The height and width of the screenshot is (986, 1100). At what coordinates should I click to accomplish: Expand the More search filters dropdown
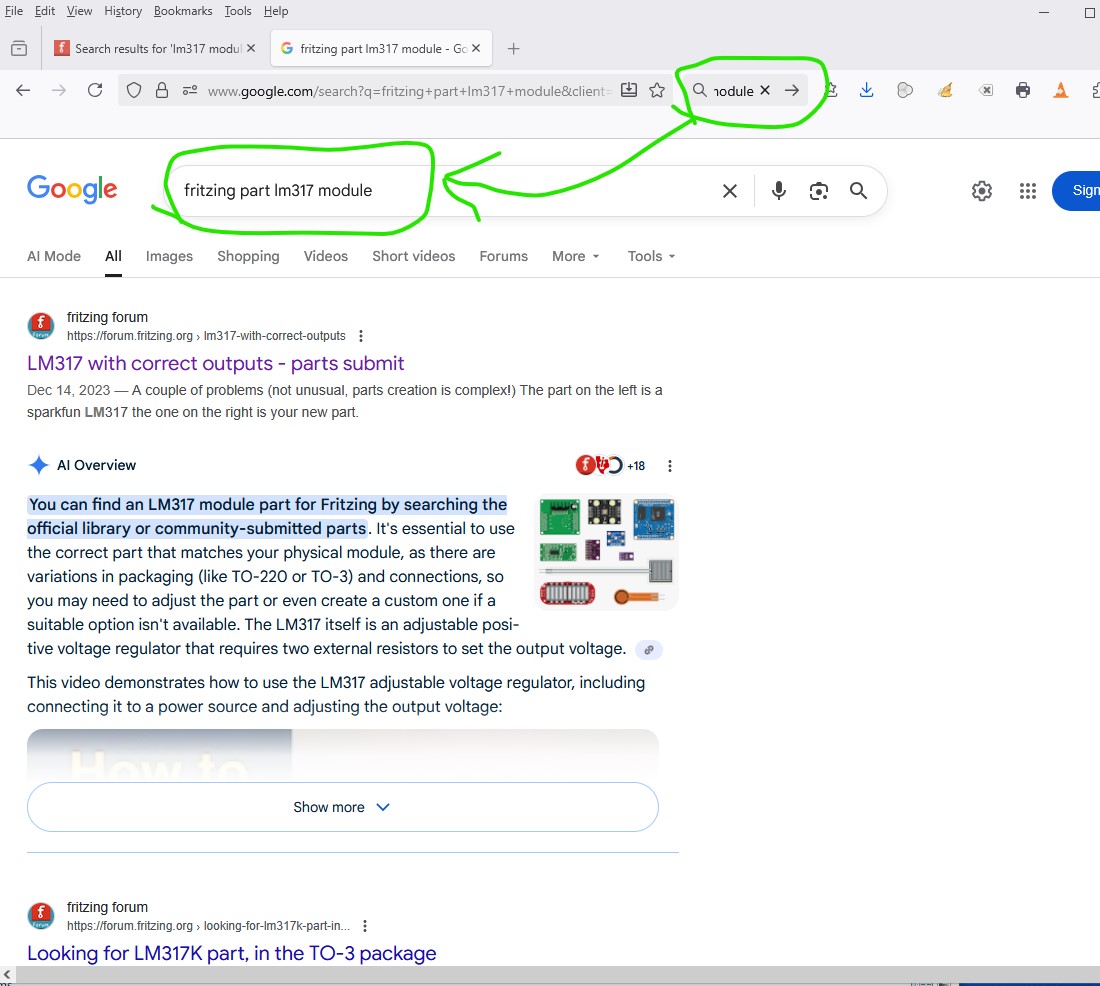click(575, 256)
